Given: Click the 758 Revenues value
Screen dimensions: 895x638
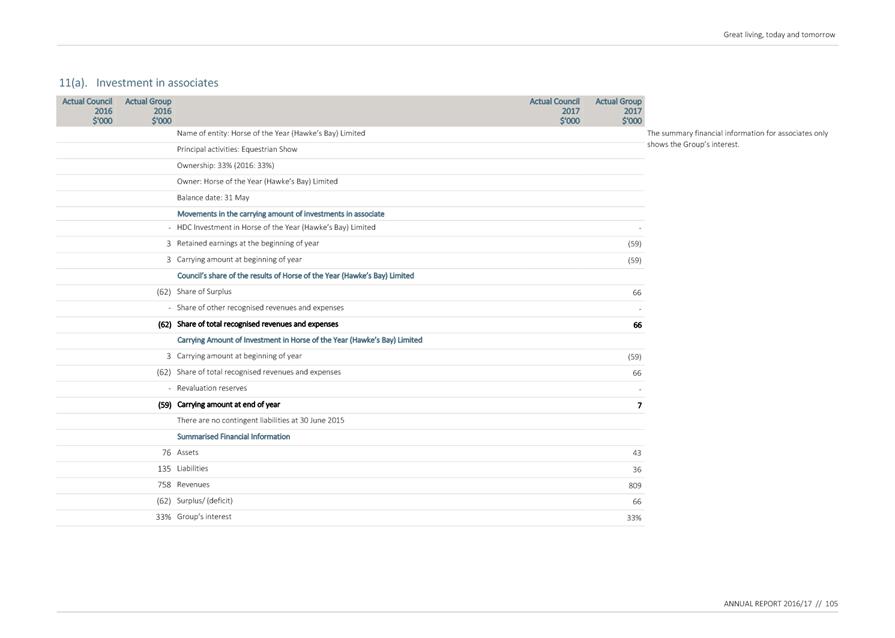Looking at the screenshot, I should point(164,484).
